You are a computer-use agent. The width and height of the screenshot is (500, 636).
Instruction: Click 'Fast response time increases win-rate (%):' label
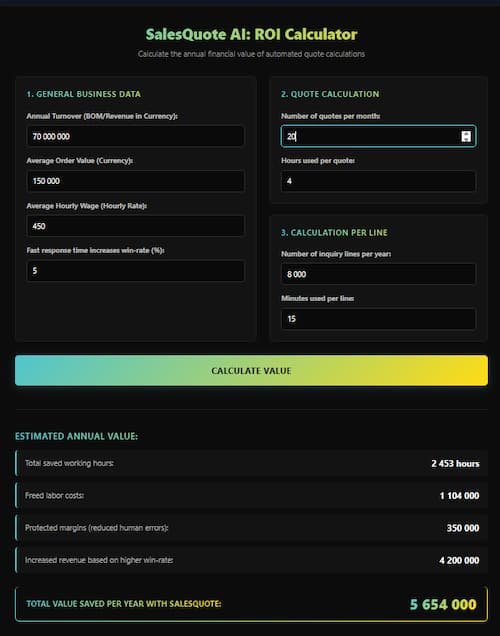(x=95, y=250)
